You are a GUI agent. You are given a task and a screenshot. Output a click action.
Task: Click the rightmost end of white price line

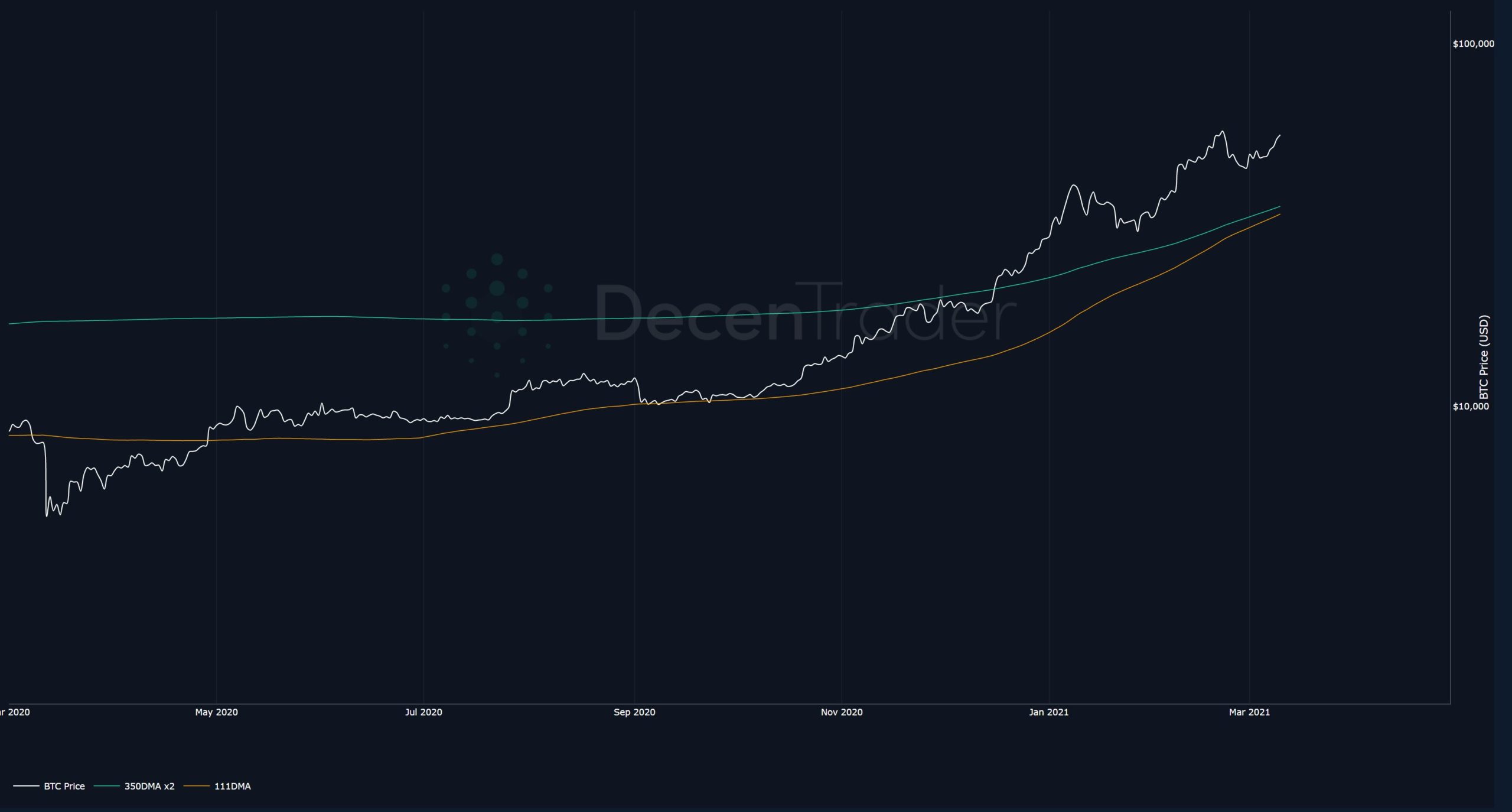[1280, 135]
